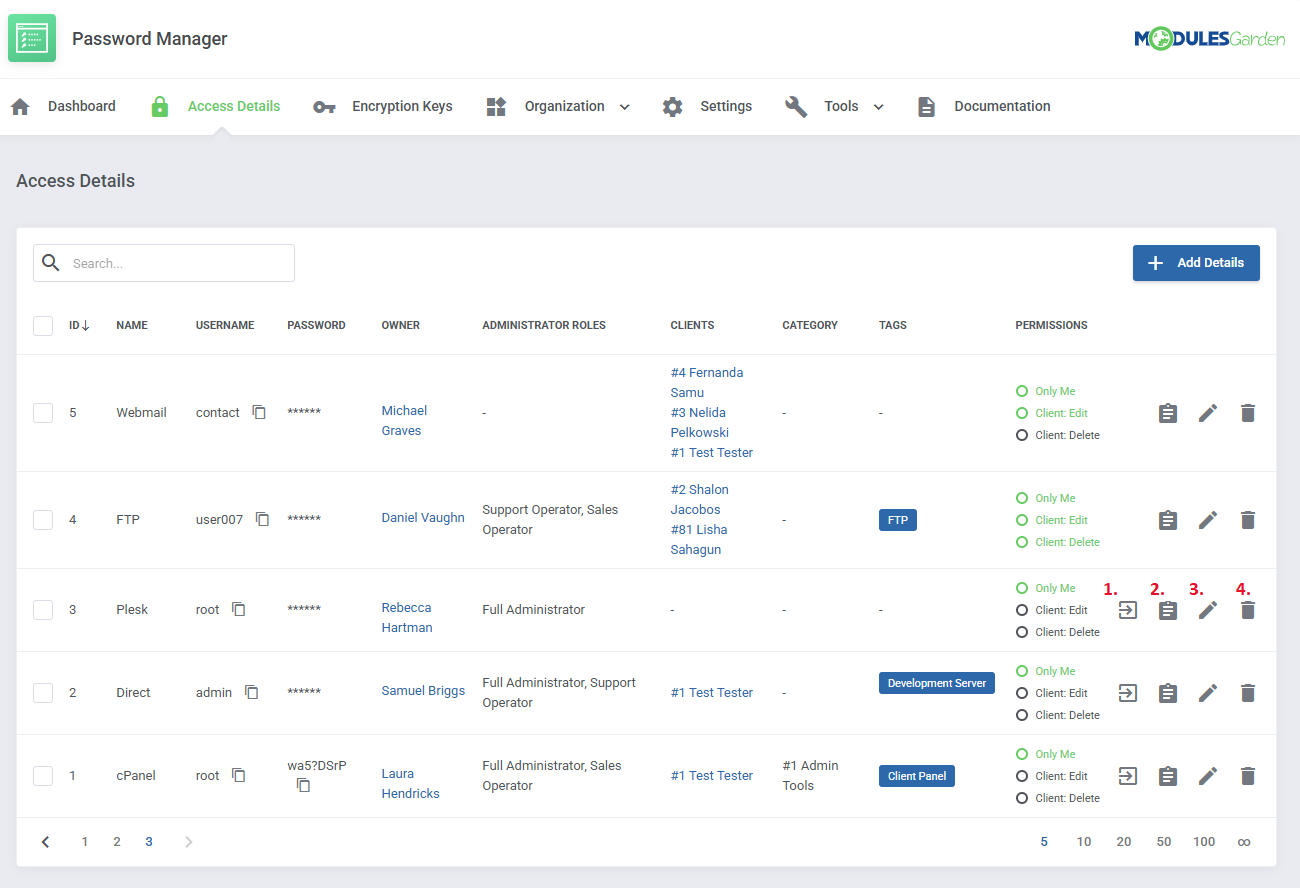This screenshot has width=1300, height=888.
Task: Open client #81 Lisha Sahagun link
Action: coord(699,540)
